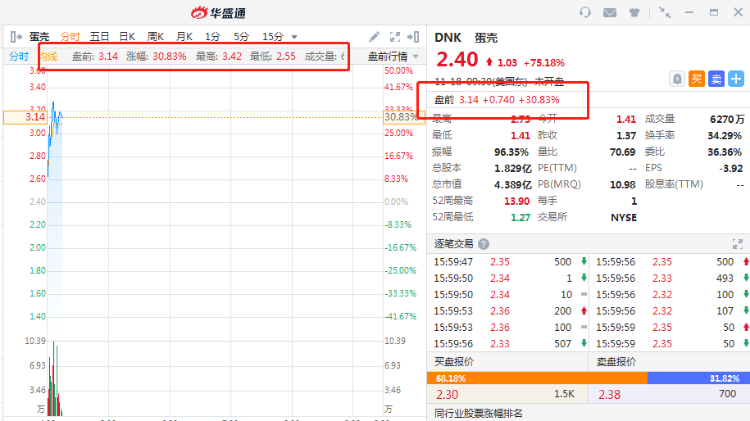Open the dropdown arrow after 15分

[x=294, y=37]
